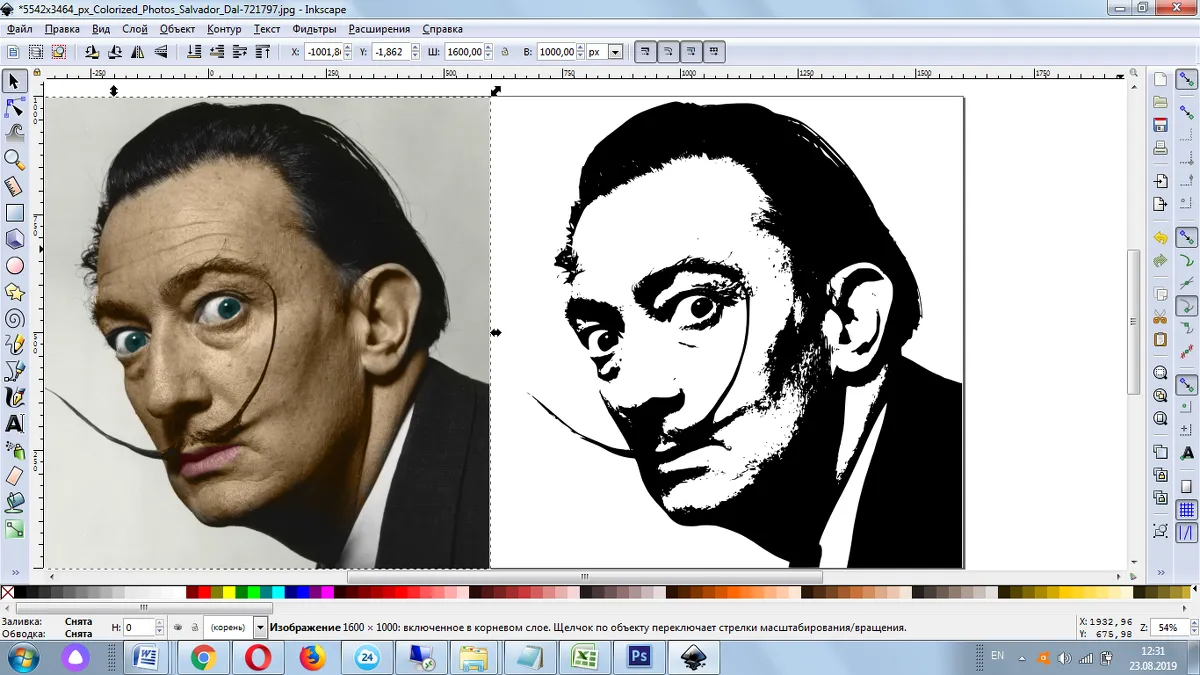Open the Слой menu
1200x675 pixels.
click(x=135, y=29)
